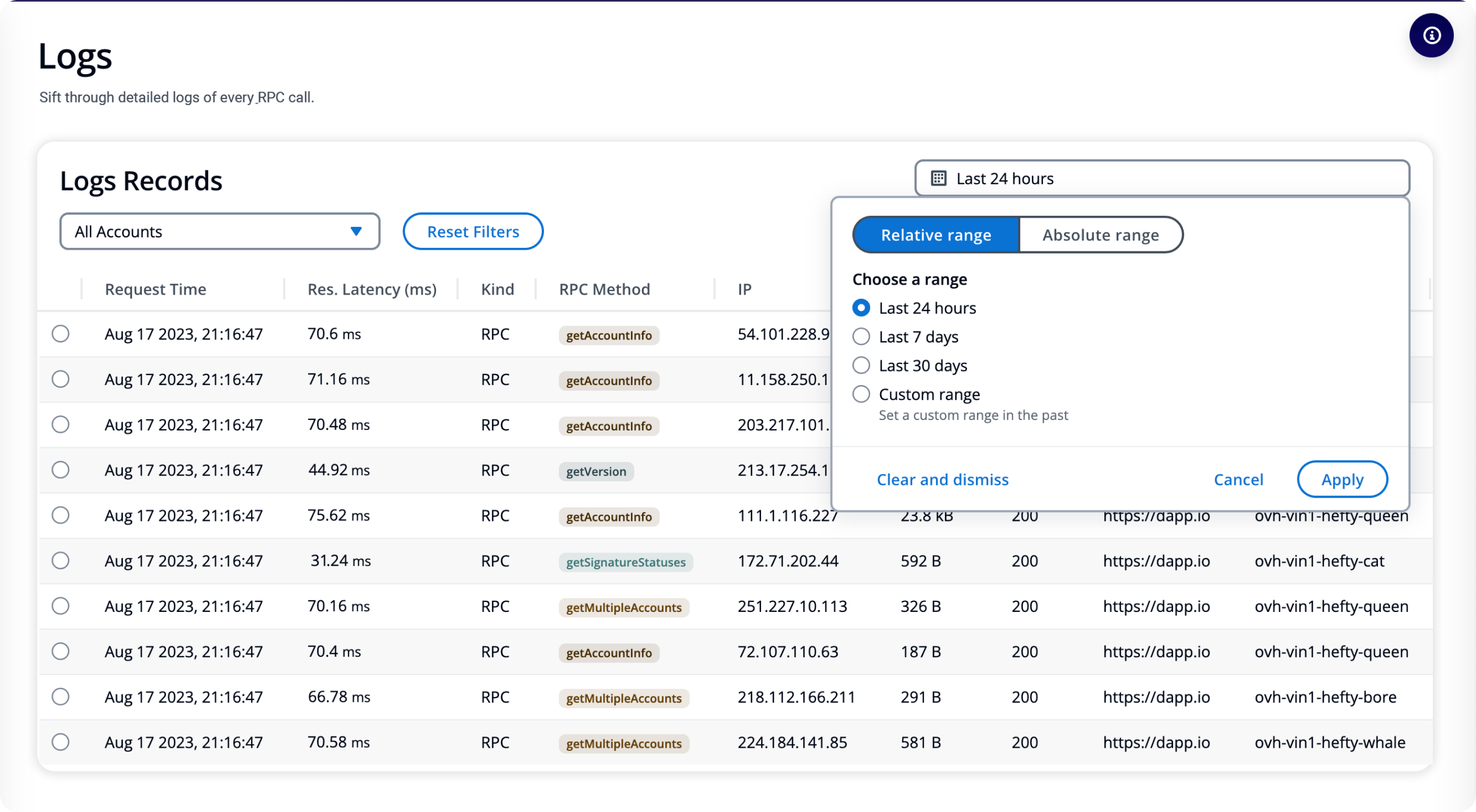The image size is (1476, 812).
Task: Click the Apply button
Action: coord(1342,478)
